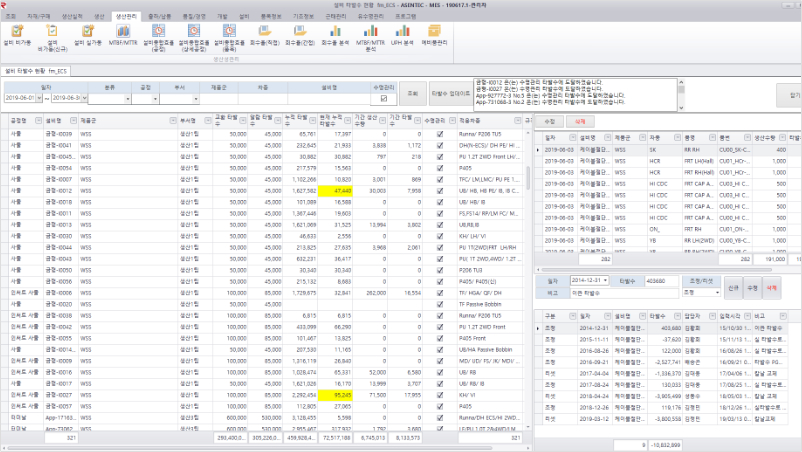802x452 pixels.
Task: Click the 2018-12-26 adjustment date cell
Action: (594, 408)
